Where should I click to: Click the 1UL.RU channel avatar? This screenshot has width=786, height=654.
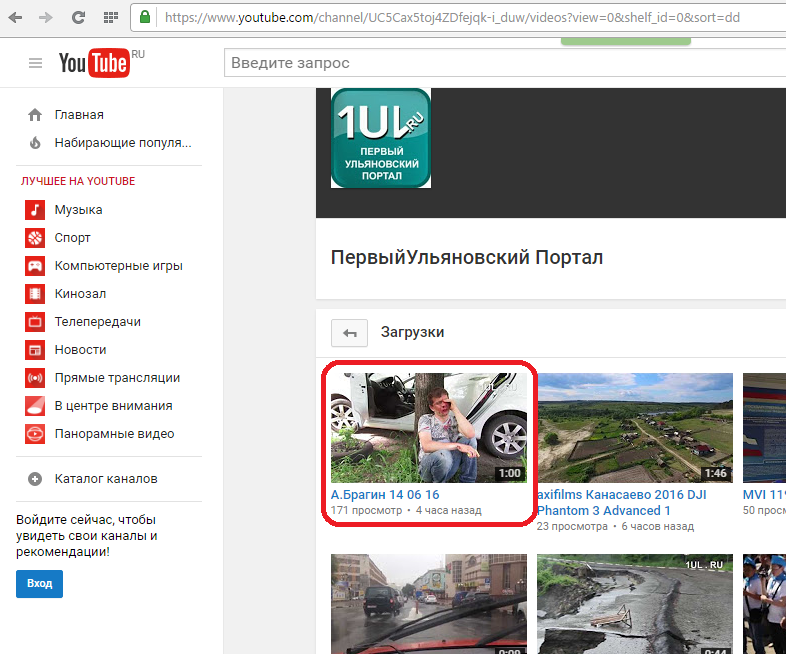tap(381, 138)
